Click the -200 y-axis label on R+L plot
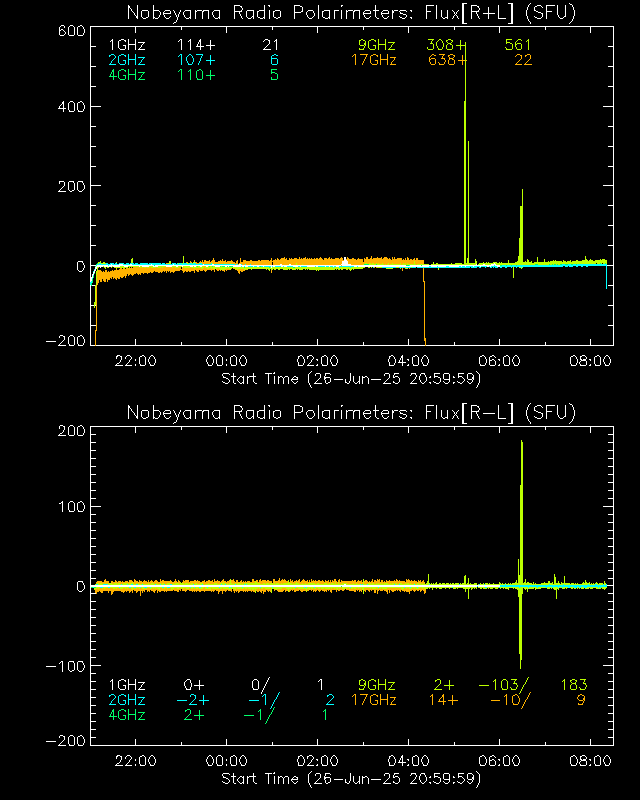640x800 pixels. pos(65,341)
